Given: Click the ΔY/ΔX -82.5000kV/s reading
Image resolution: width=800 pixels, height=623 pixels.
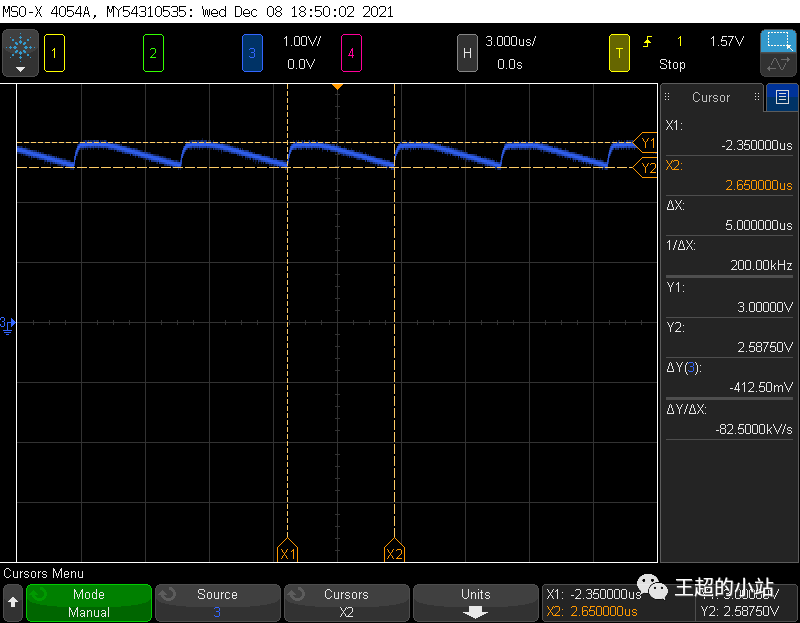Looking at the screenshot, I should tap(754, 429).
